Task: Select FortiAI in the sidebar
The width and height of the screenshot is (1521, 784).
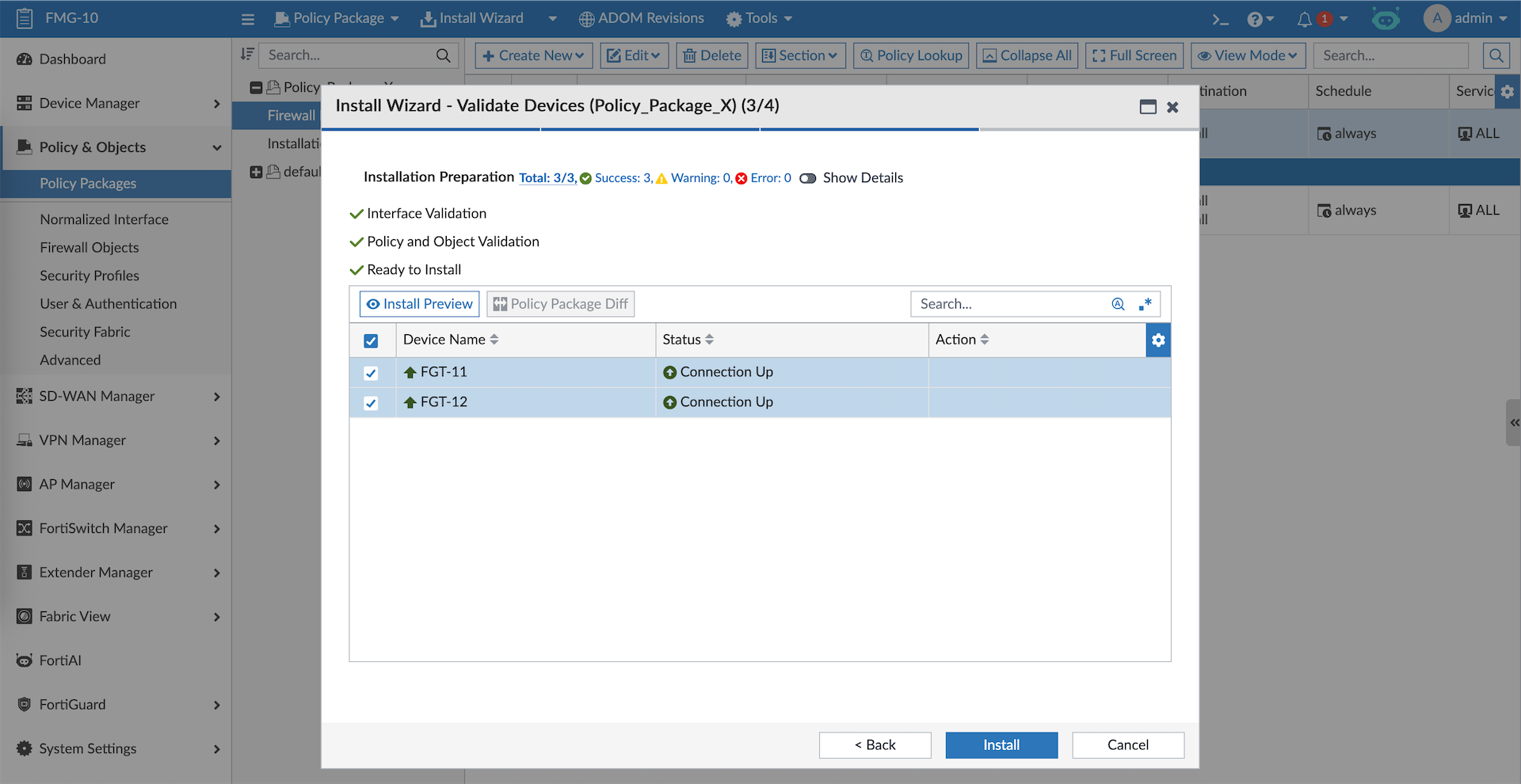Action: click(60, 660)
